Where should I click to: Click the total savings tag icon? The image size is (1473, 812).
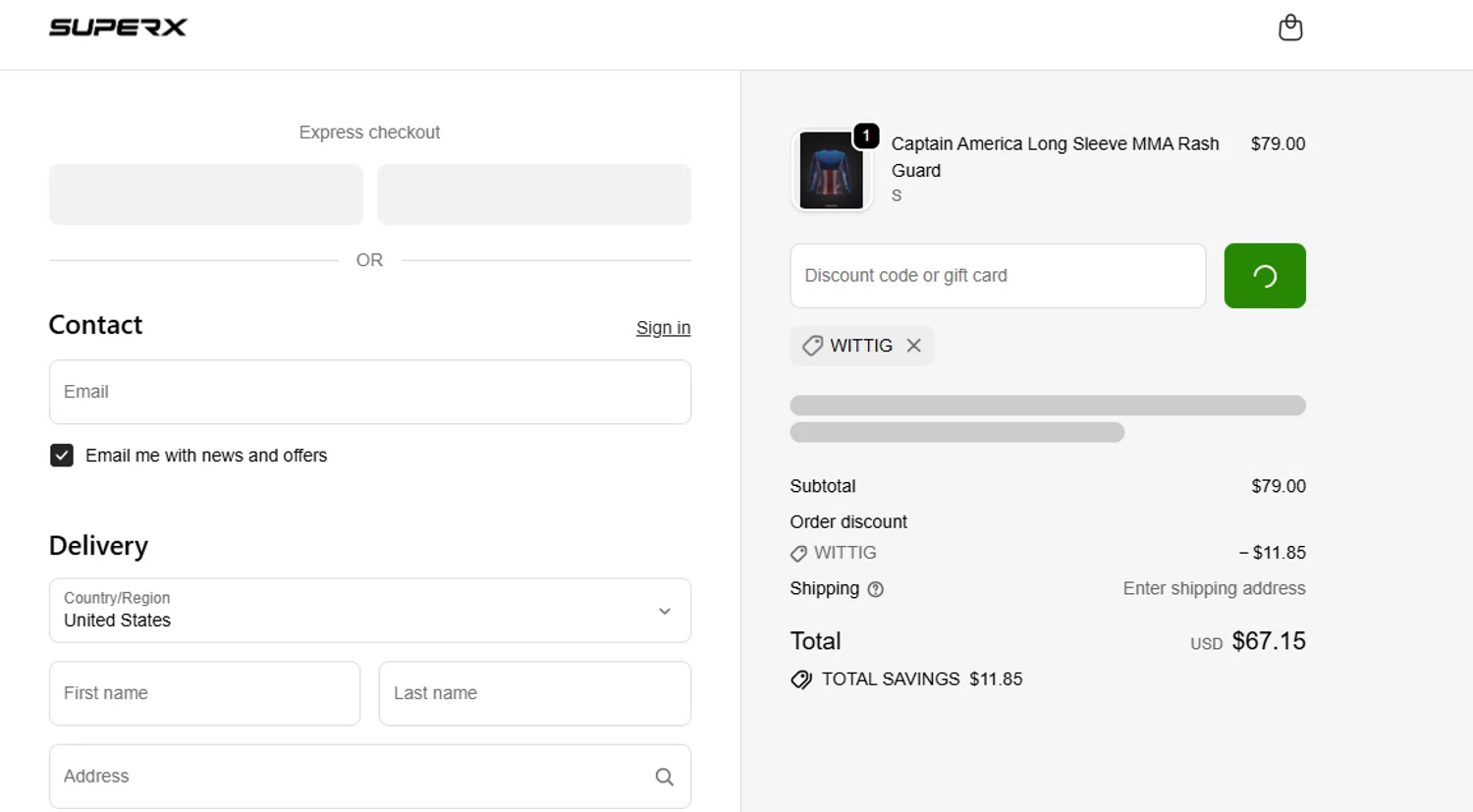(x=801, y=679)
